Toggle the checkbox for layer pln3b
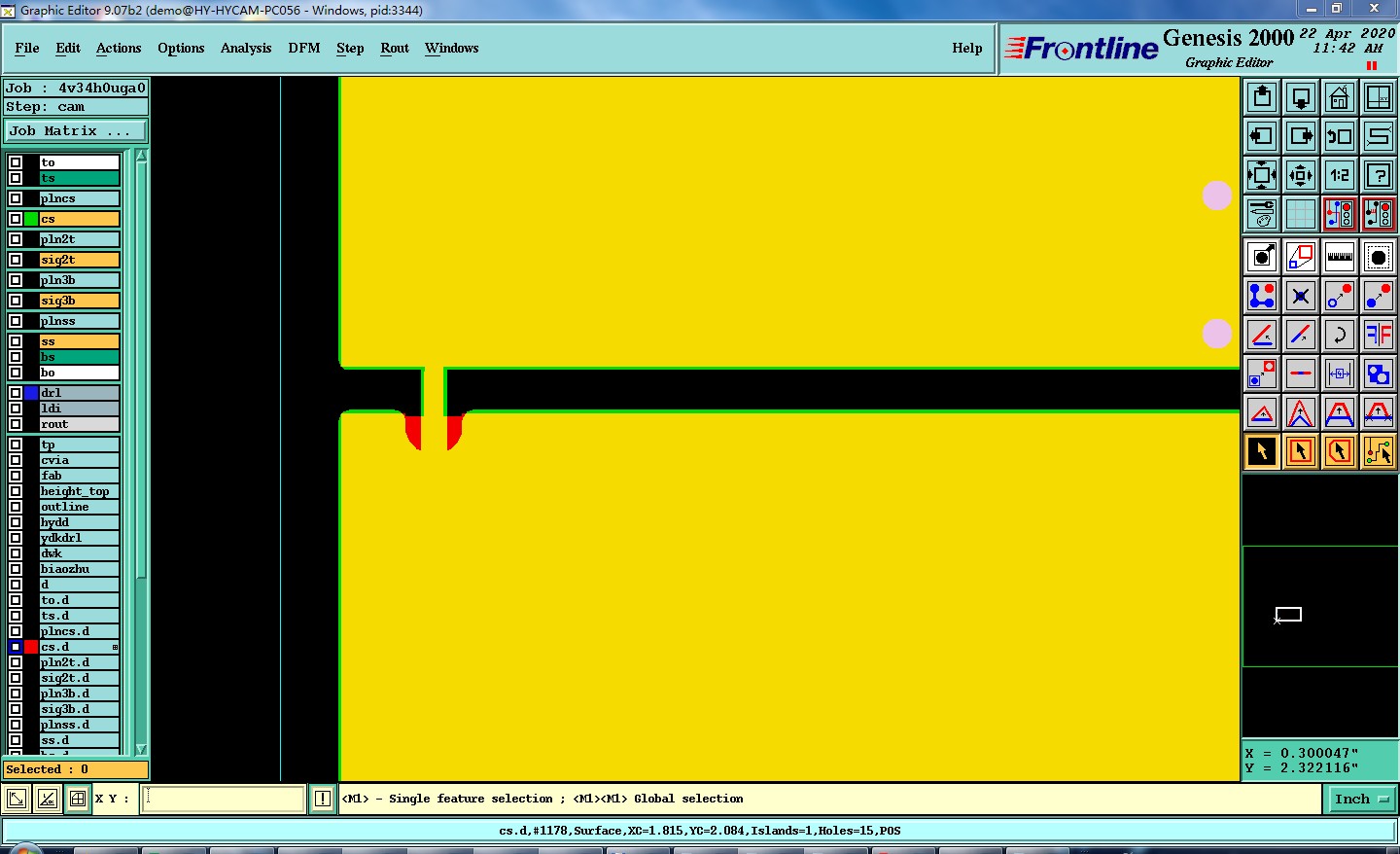 [16, 280]
